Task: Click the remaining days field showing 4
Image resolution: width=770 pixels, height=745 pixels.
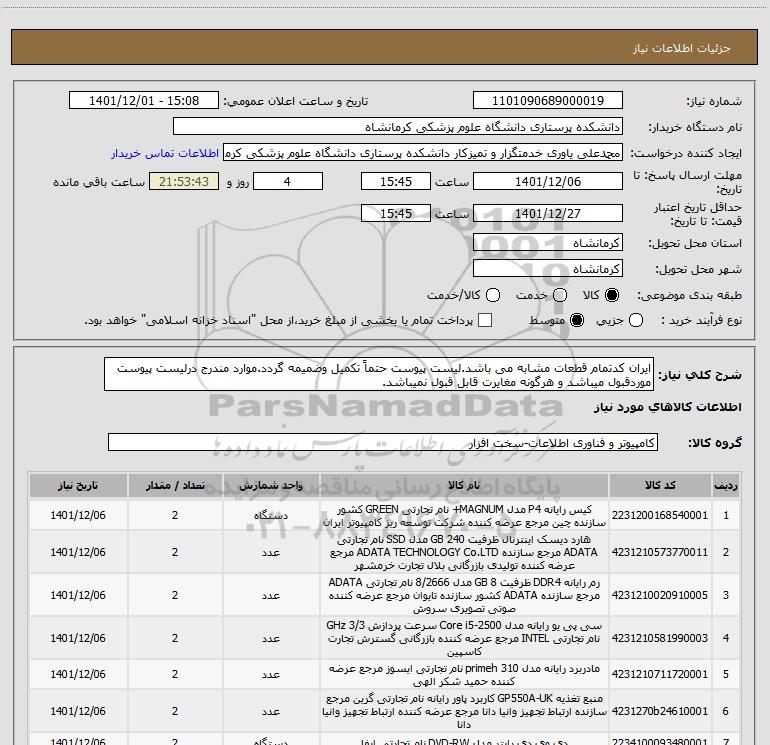Action: 287,181
